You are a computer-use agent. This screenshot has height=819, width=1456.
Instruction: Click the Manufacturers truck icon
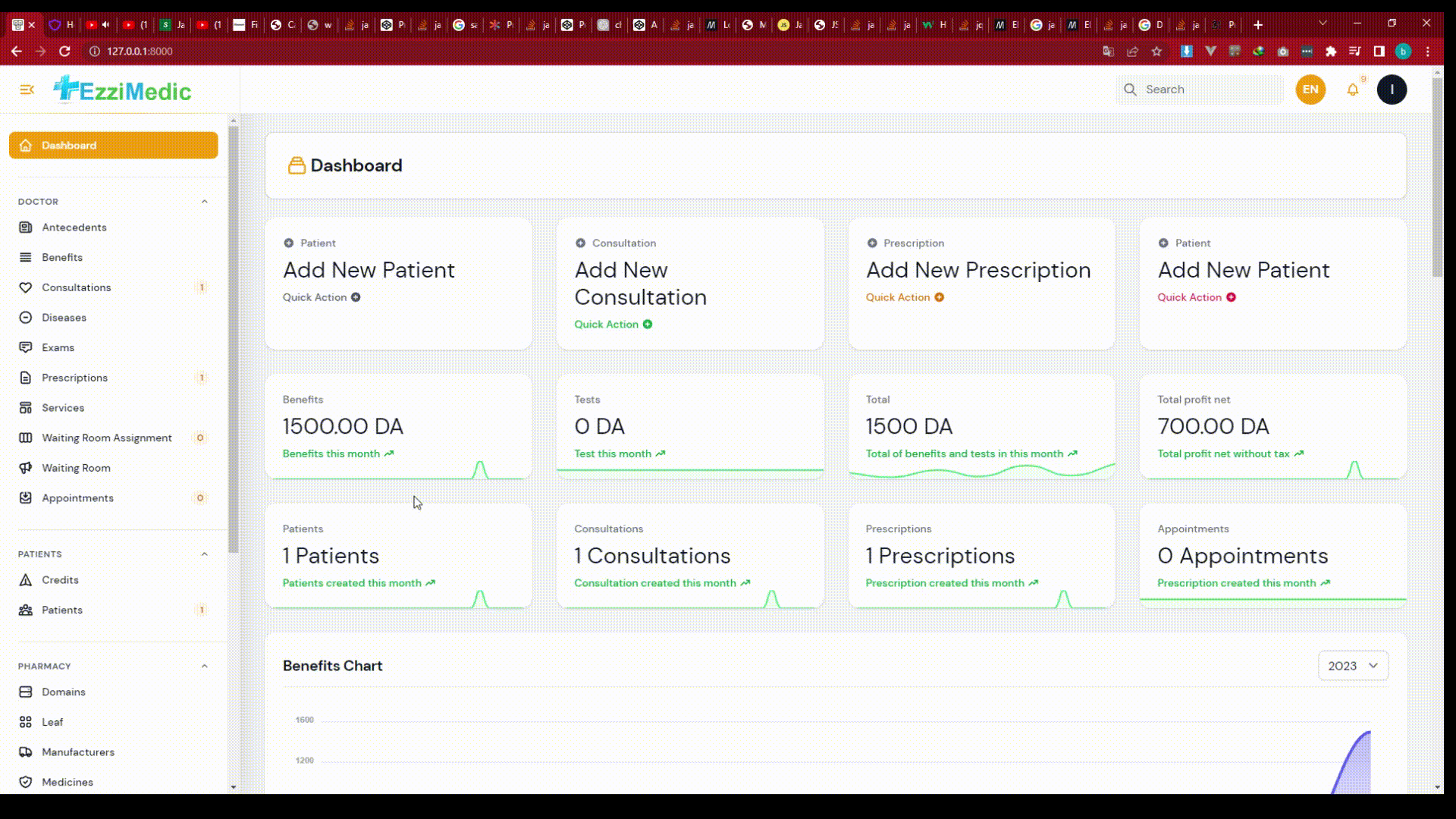tap(26, 752)
